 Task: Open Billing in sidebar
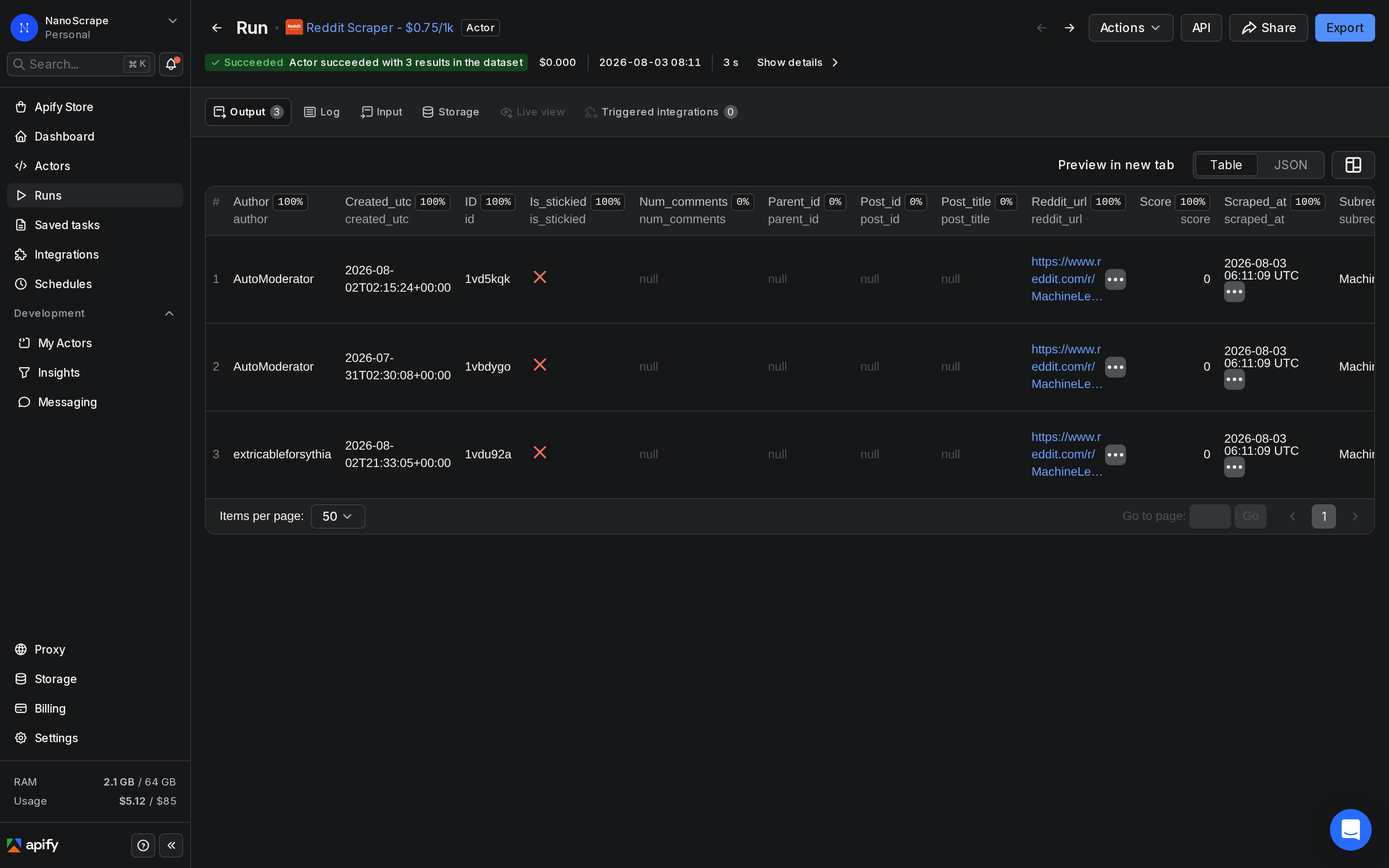tap(95, 708)
